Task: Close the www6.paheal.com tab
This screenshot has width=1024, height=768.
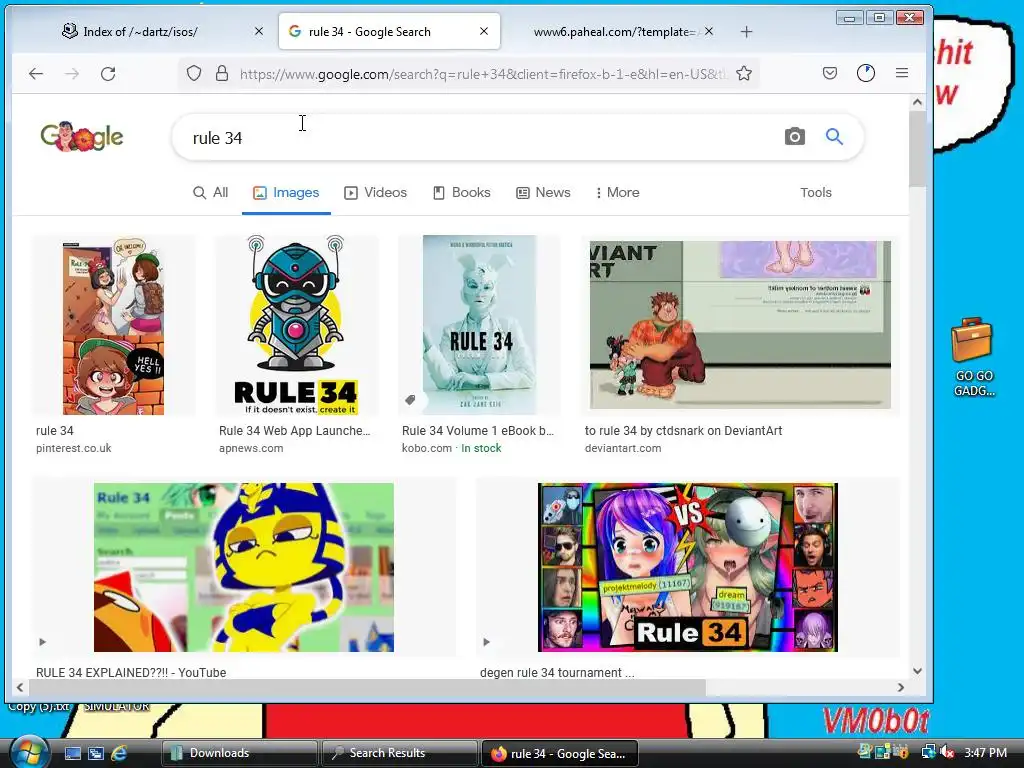Action: point(709,31)
